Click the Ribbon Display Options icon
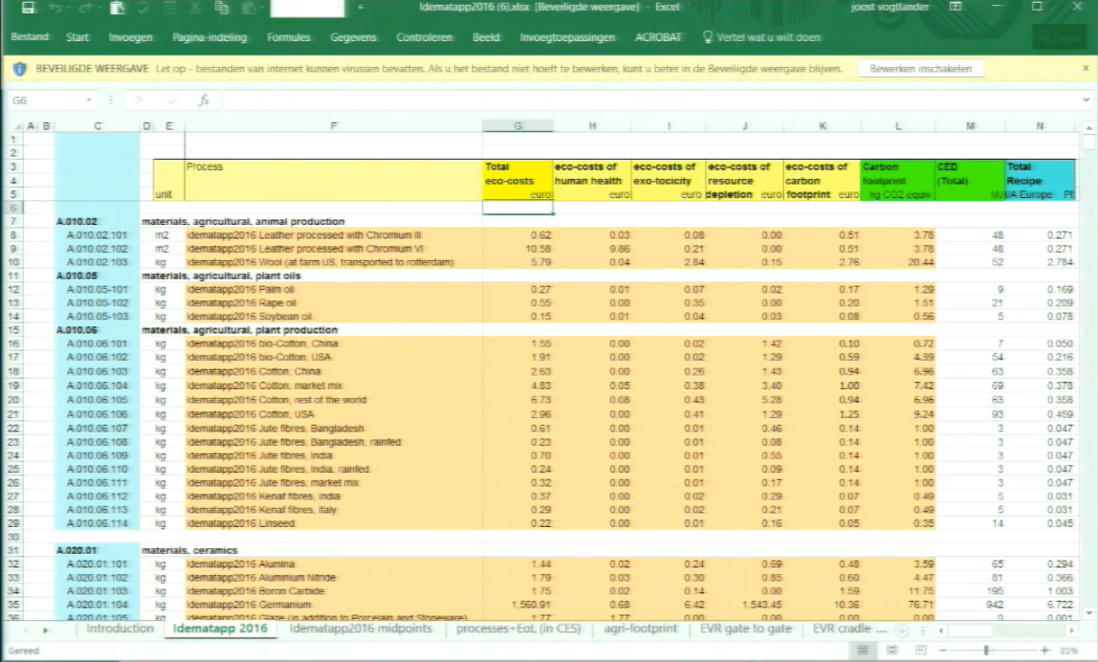1098x662 pixels. [x=955, y=7]
